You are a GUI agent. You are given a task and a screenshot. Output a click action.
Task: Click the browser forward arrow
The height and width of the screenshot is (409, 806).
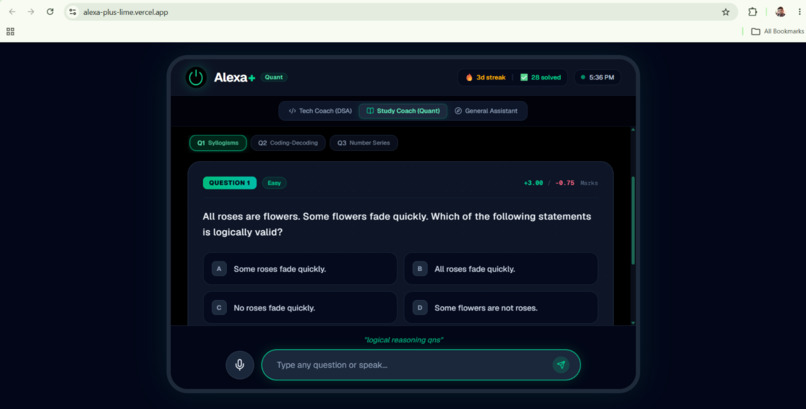[x=31, y=12]
